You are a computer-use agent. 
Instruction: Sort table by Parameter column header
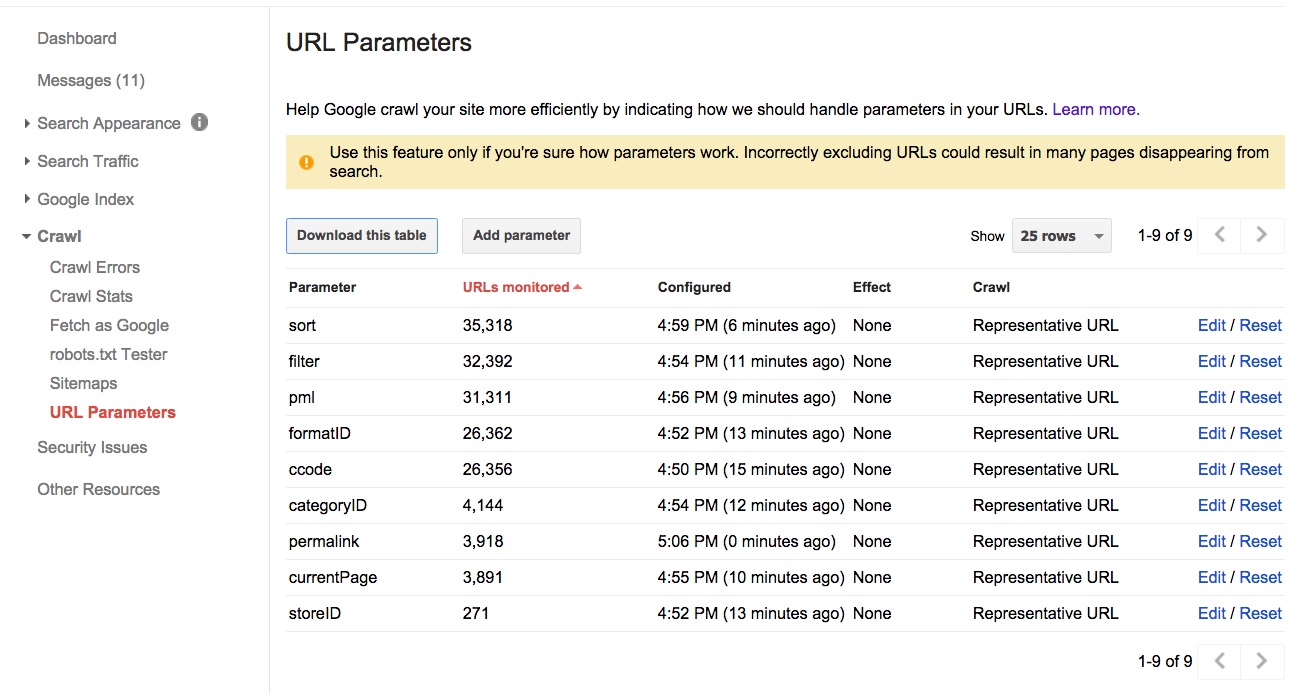322,287
